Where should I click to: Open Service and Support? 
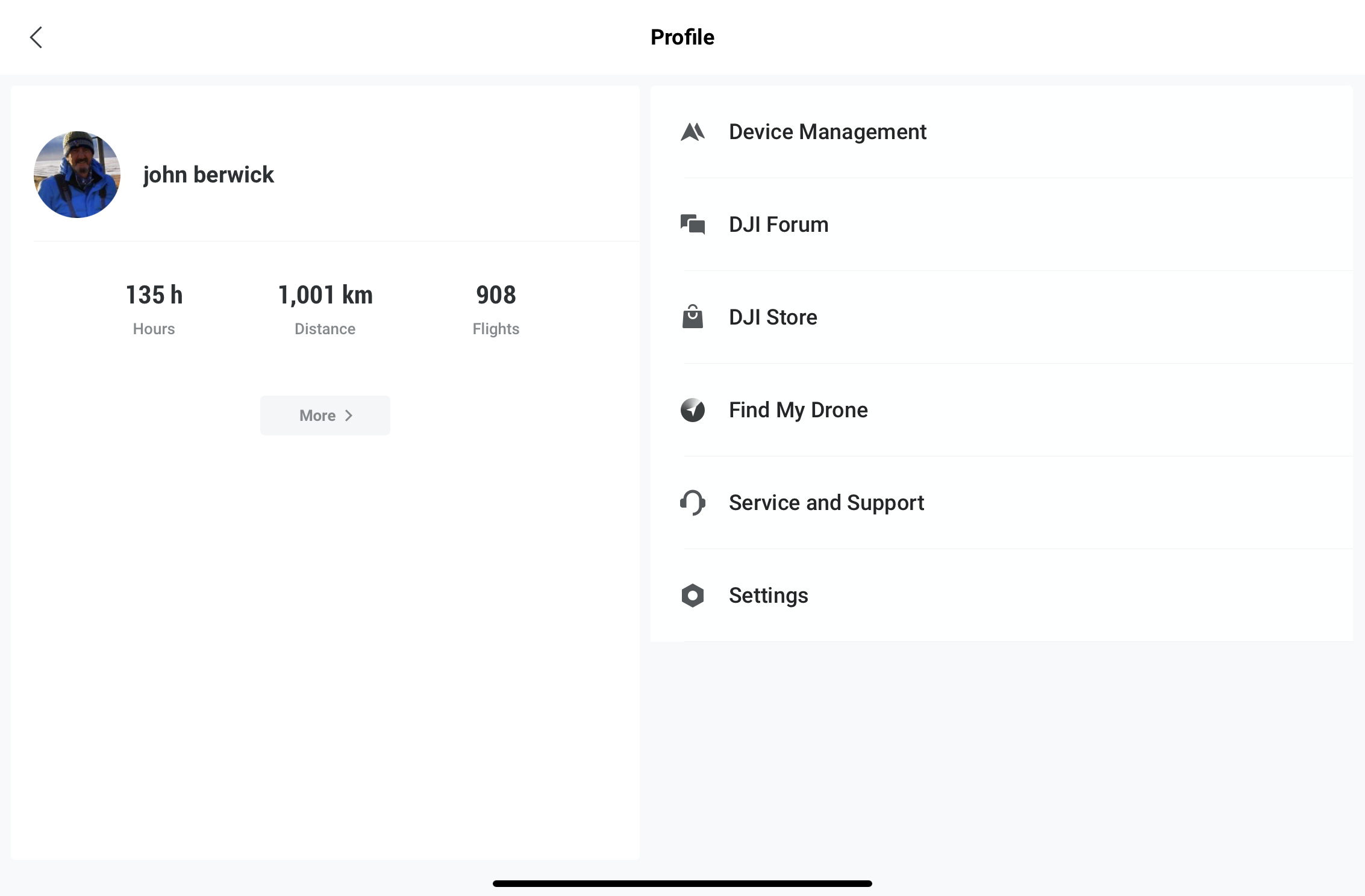tap(826, 503)
